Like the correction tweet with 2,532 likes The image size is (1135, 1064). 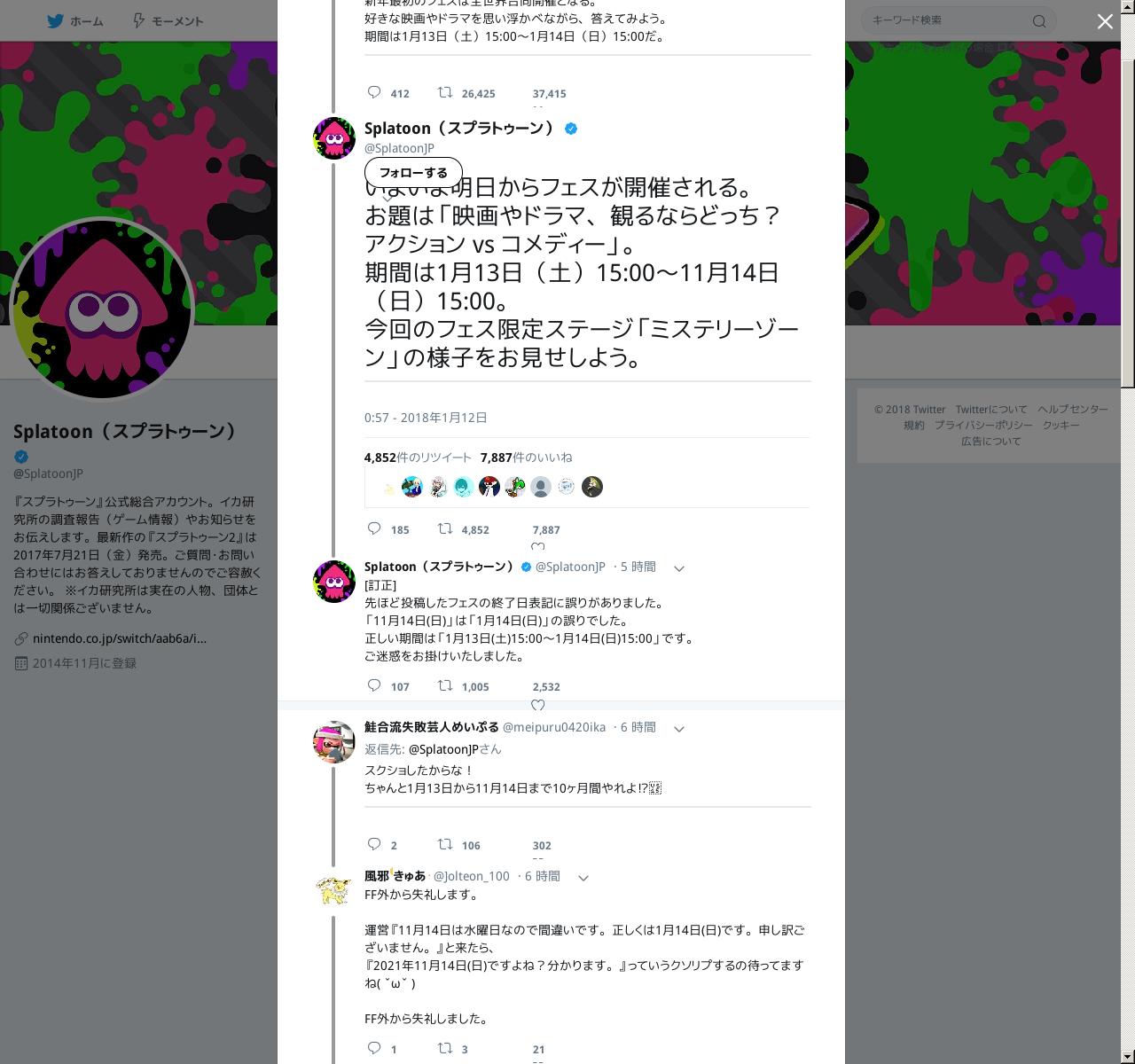[x=537, y=705]
